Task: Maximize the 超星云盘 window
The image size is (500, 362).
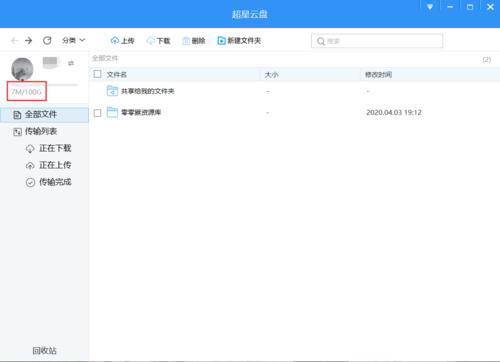Action: pos(470,7)
